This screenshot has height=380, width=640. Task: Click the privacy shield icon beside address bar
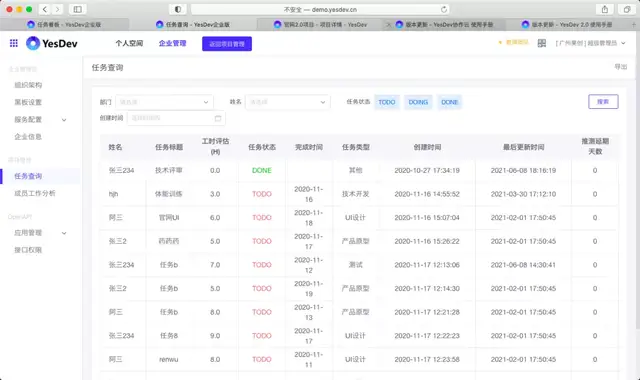178,9
